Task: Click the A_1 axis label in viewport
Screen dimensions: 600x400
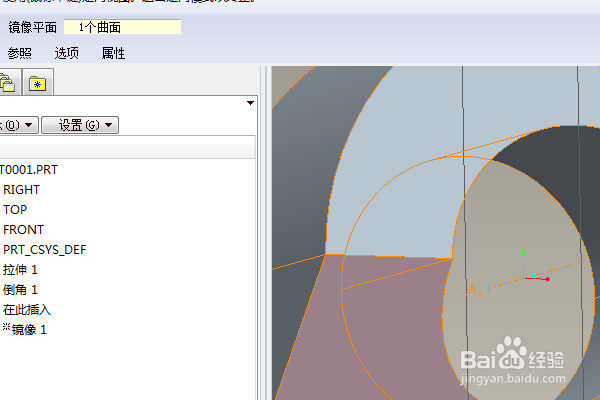Action: (479, 289)
